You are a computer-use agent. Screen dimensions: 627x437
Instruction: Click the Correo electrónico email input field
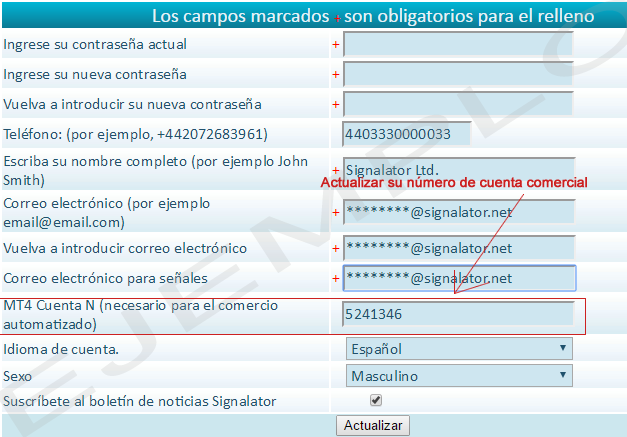(459, 212)
